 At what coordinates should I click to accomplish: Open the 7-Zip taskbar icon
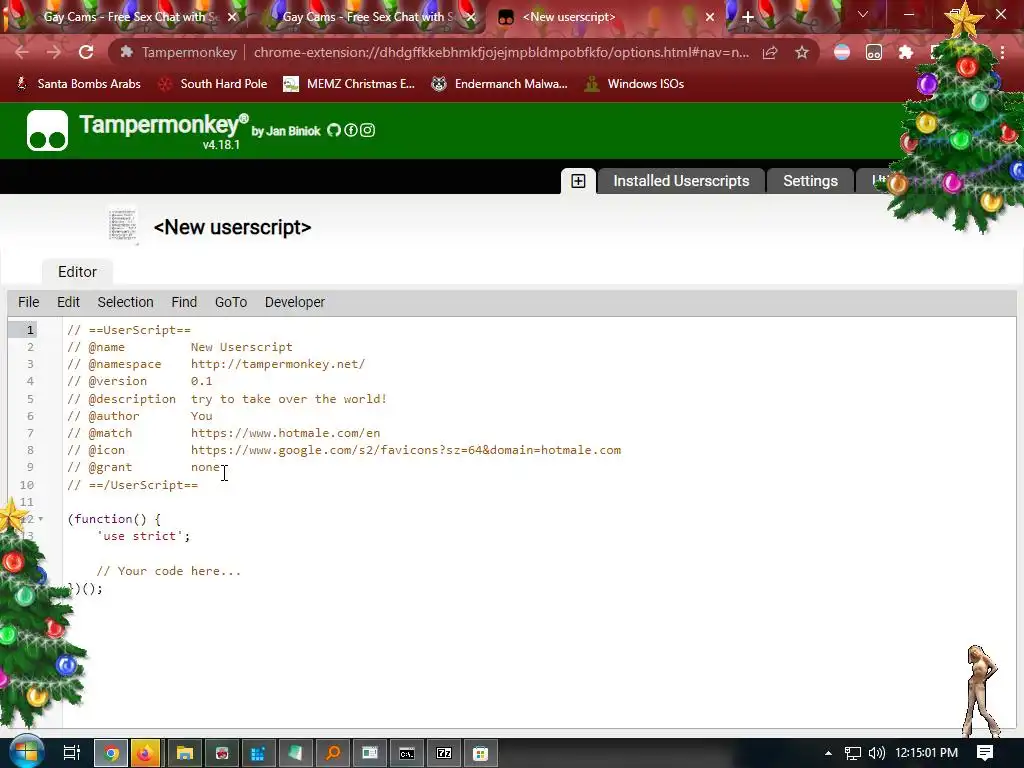point(444,753)
